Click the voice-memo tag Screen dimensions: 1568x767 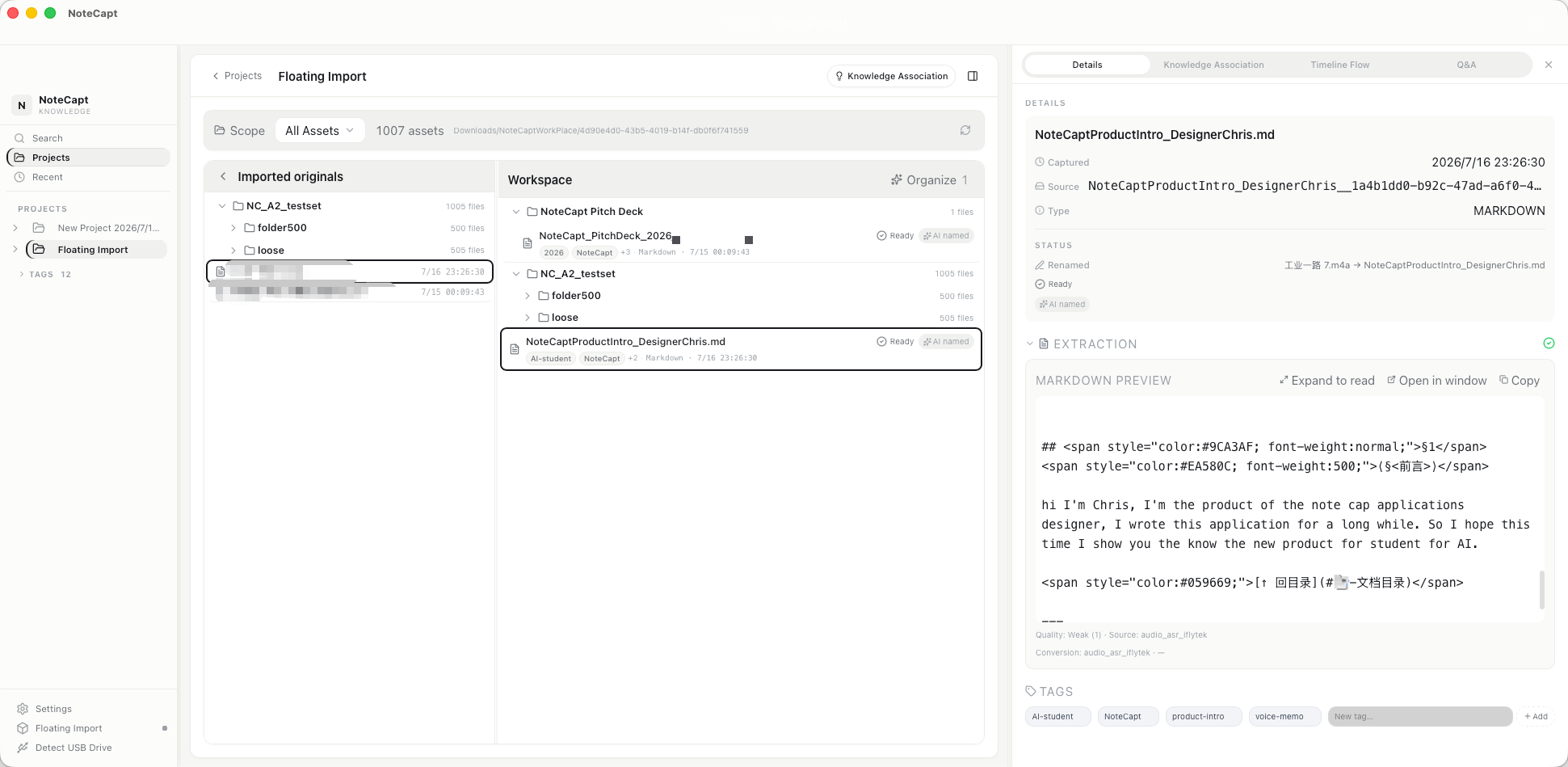(x=1284, y=716)
